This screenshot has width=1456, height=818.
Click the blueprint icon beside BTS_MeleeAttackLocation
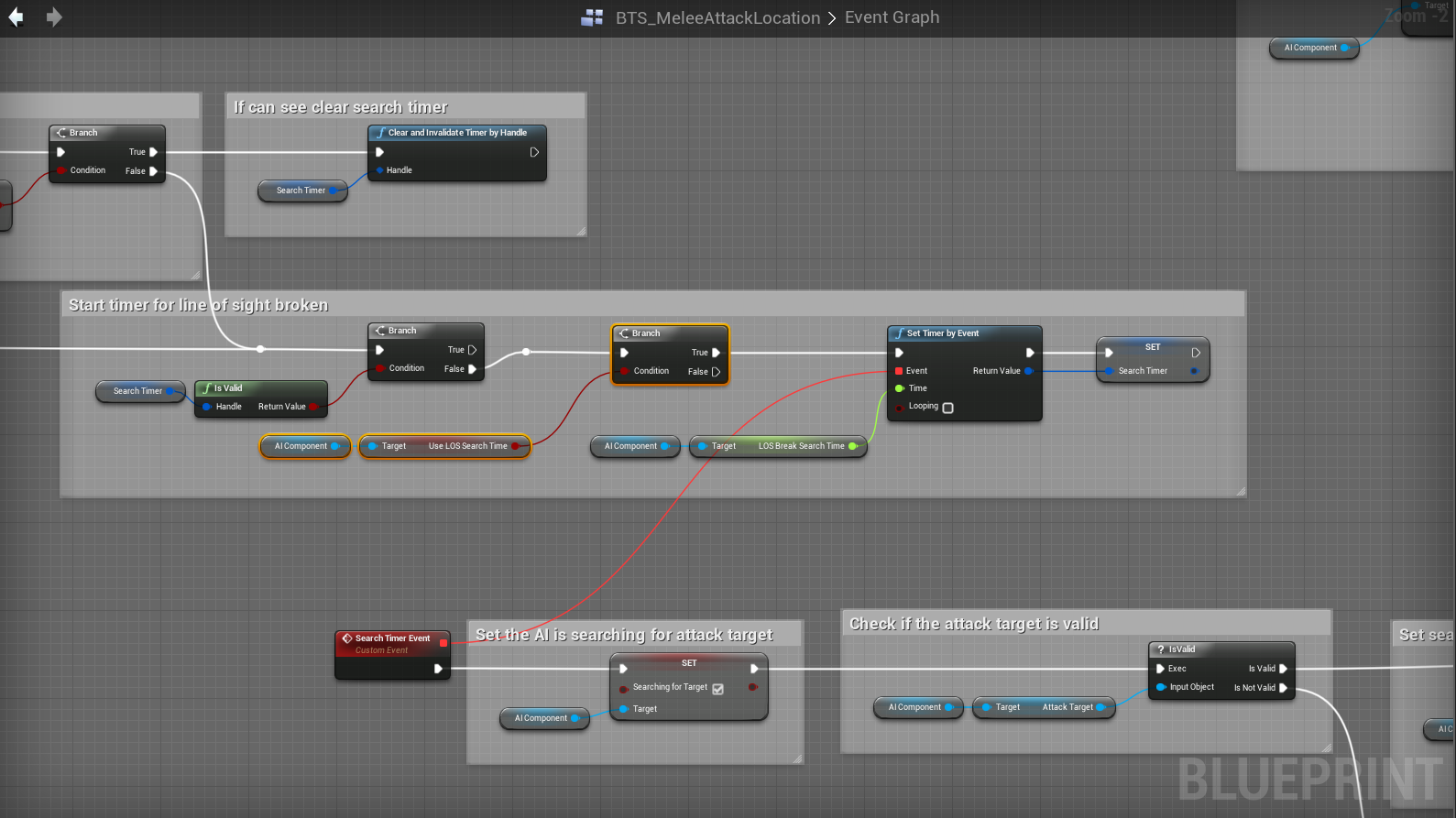pos(592,17)
